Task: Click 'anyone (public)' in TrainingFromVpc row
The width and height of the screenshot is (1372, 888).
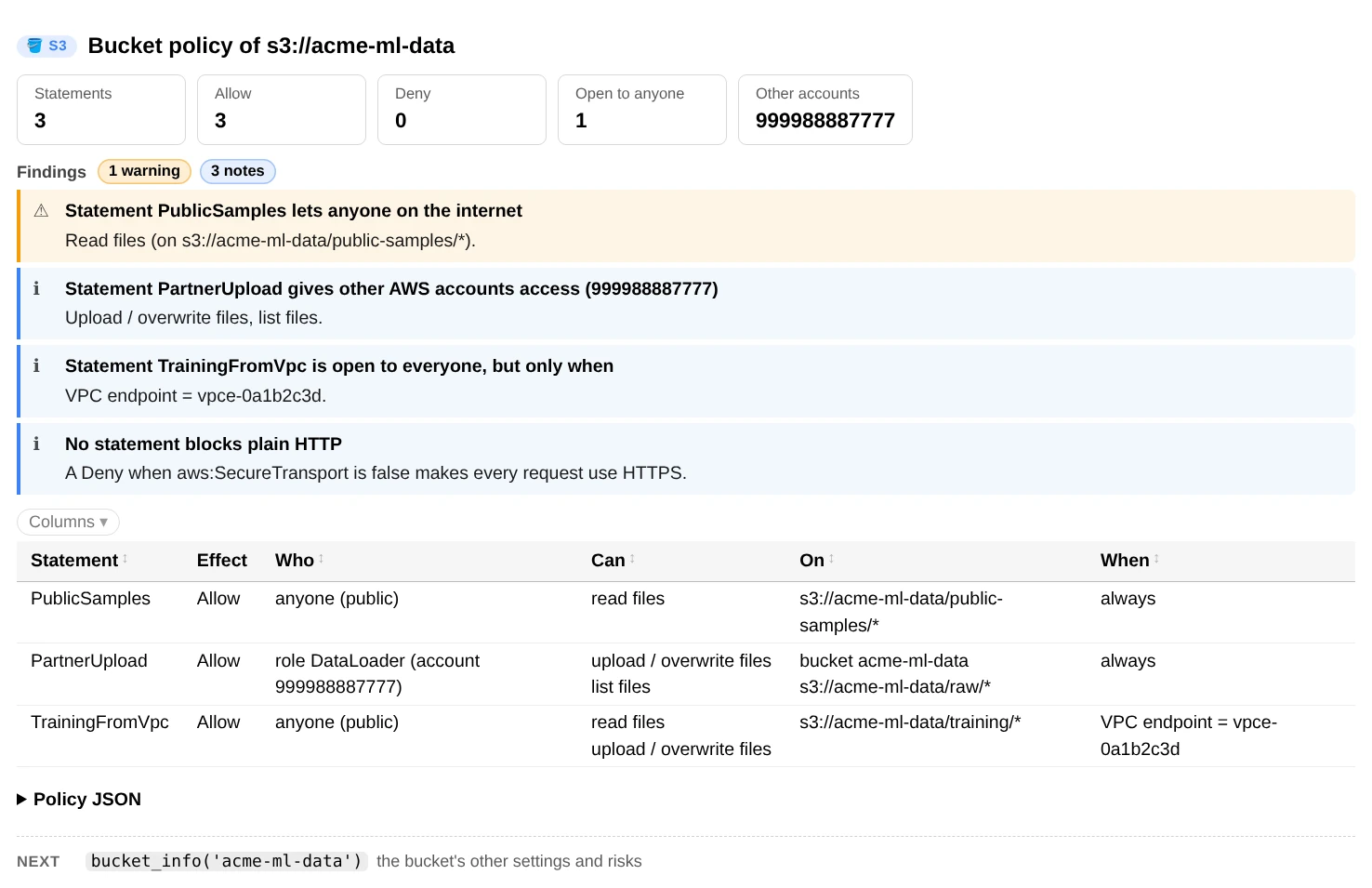Action: point(336,722)
